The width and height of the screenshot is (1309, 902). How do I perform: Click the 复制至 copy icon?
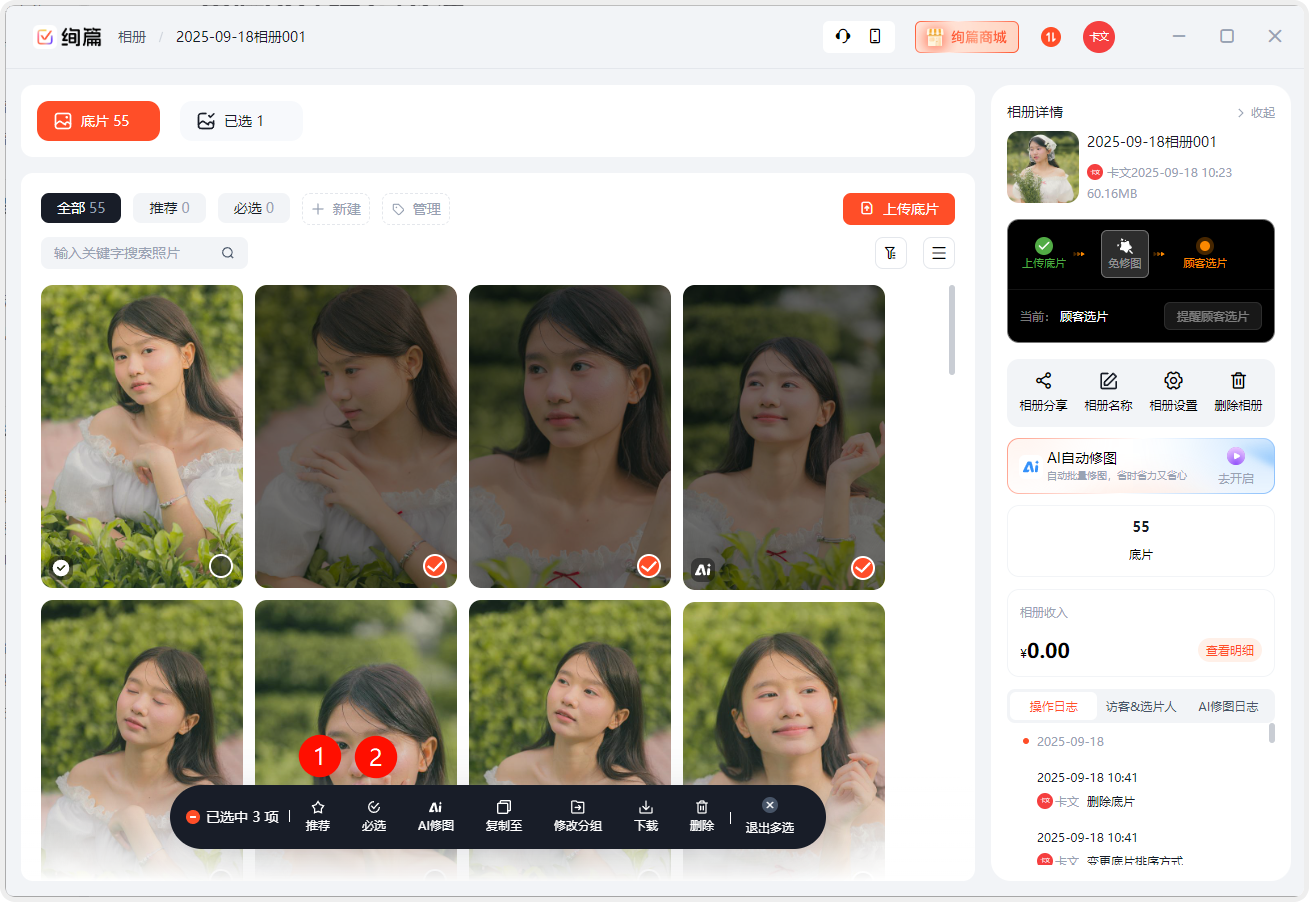[504, 808]
